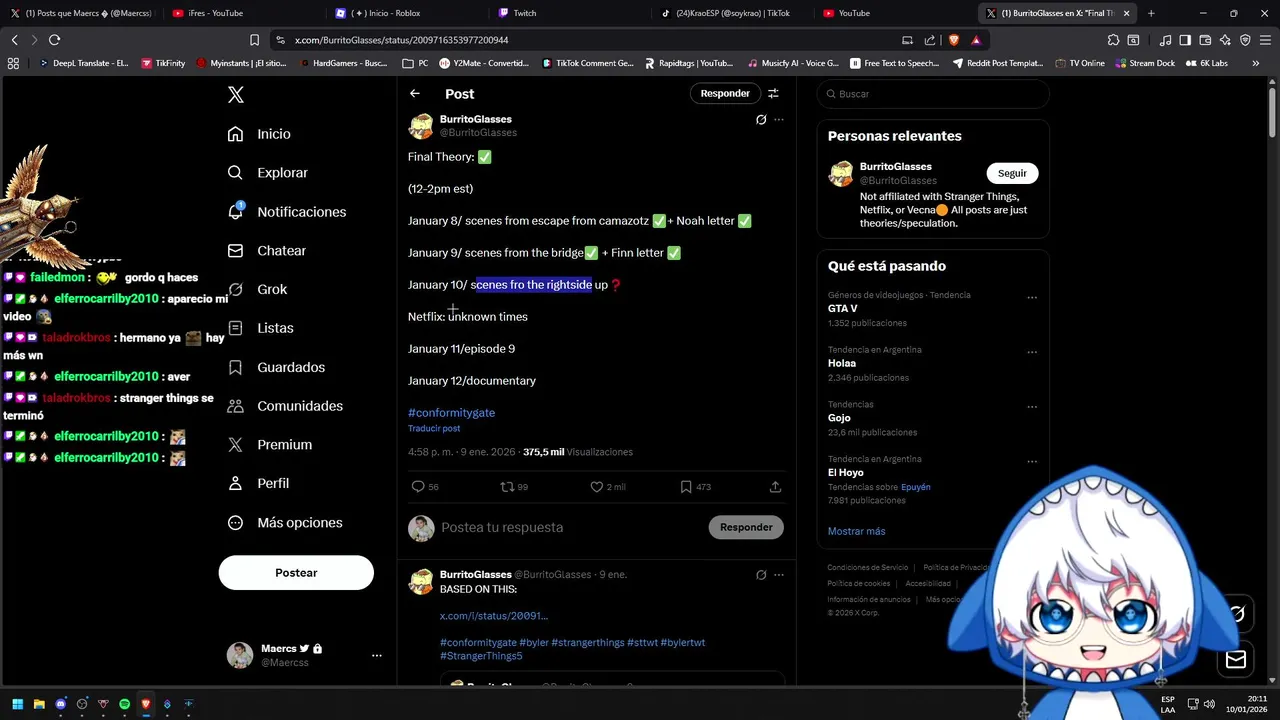Open Listas in the sidebar

tap(260, 328)
